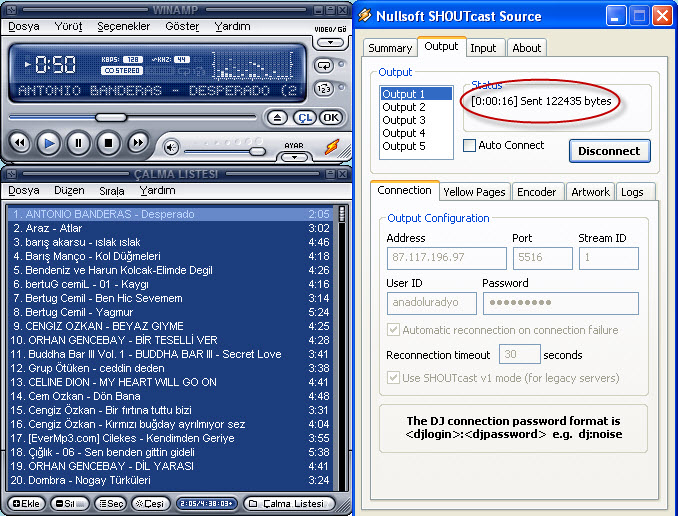
Task: Open Winamp main window Dosya menu
Action: pos(24,26)
